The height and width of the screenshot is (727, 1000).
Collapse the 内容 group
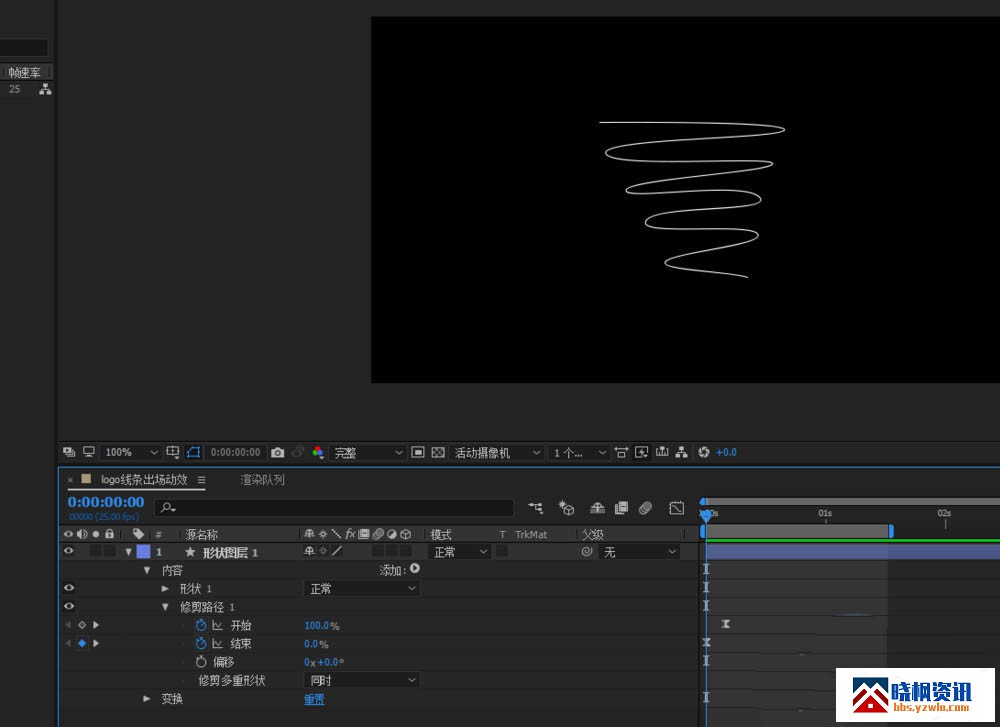click(147, 570)
